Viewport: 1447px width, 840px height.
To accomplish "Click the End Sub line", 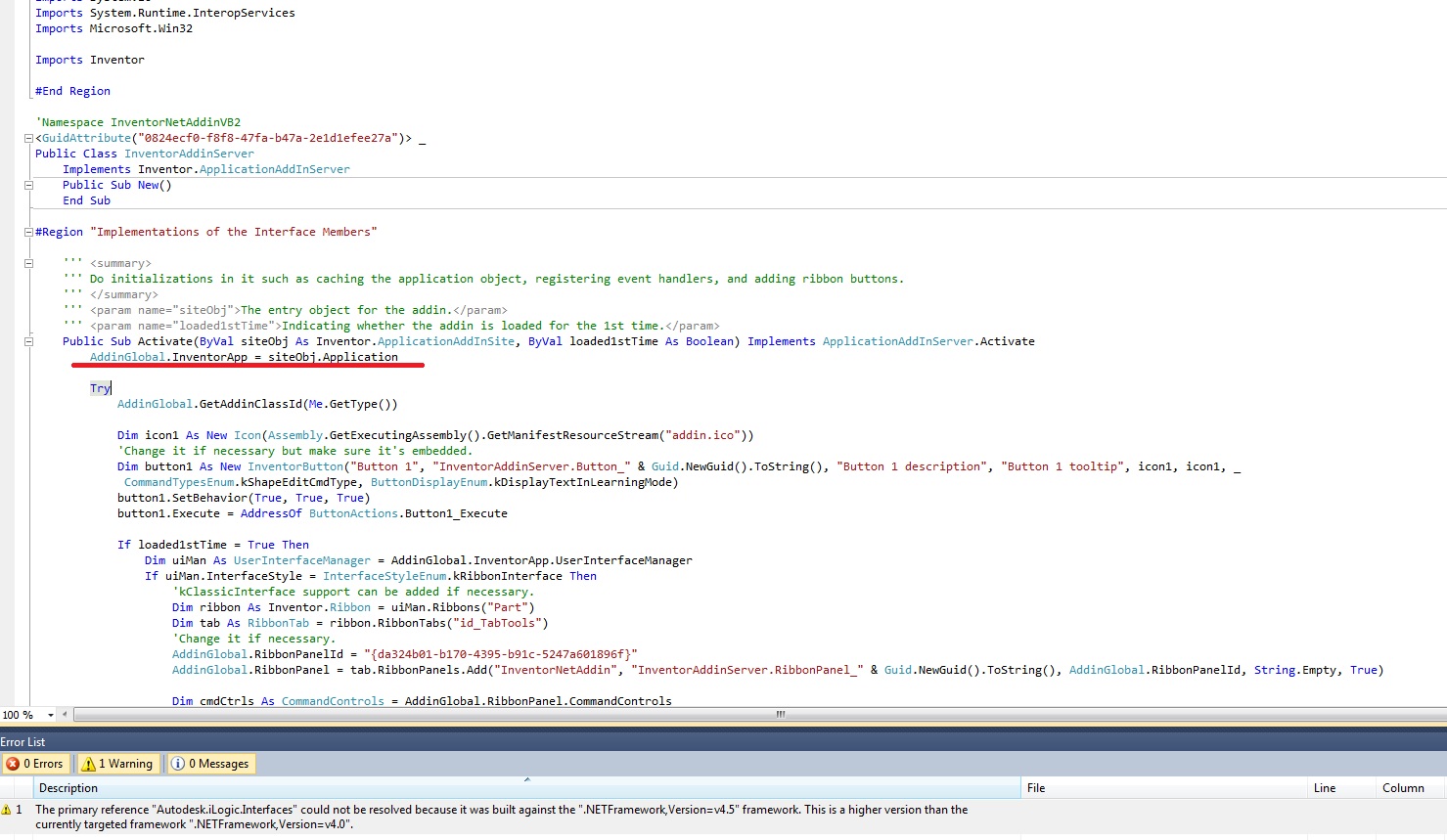I will [86, 200].
